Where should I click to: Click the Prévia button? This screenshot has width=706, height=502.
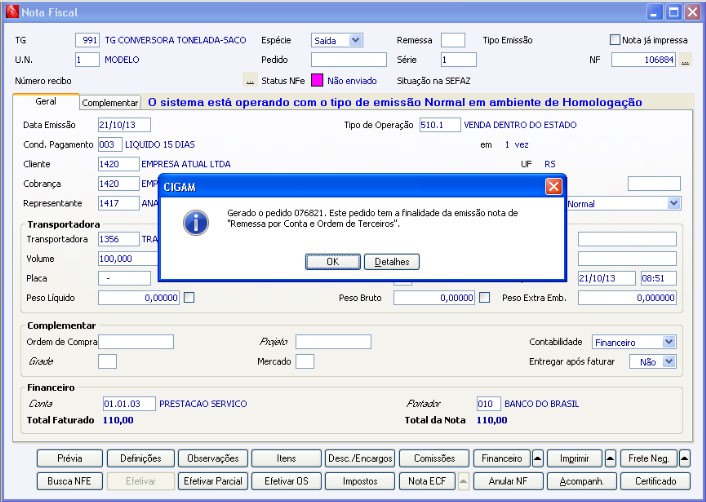pos(70,458)
